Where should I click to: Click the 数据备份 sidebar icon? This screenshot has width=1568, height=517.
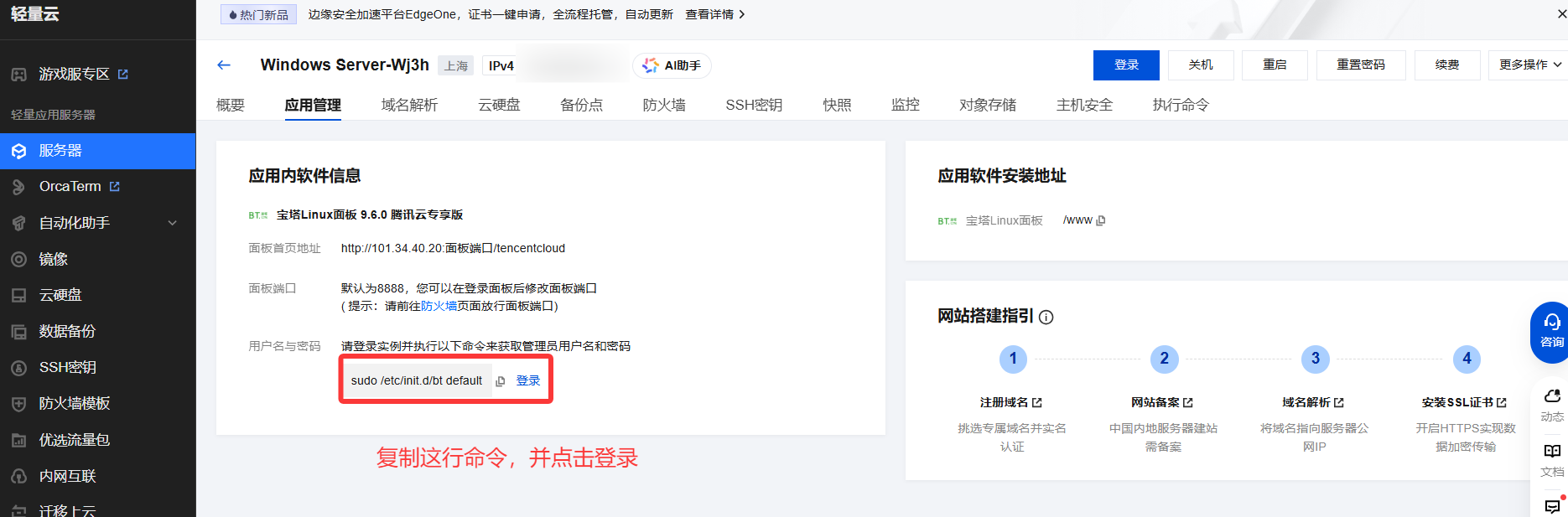pos(18,331)
